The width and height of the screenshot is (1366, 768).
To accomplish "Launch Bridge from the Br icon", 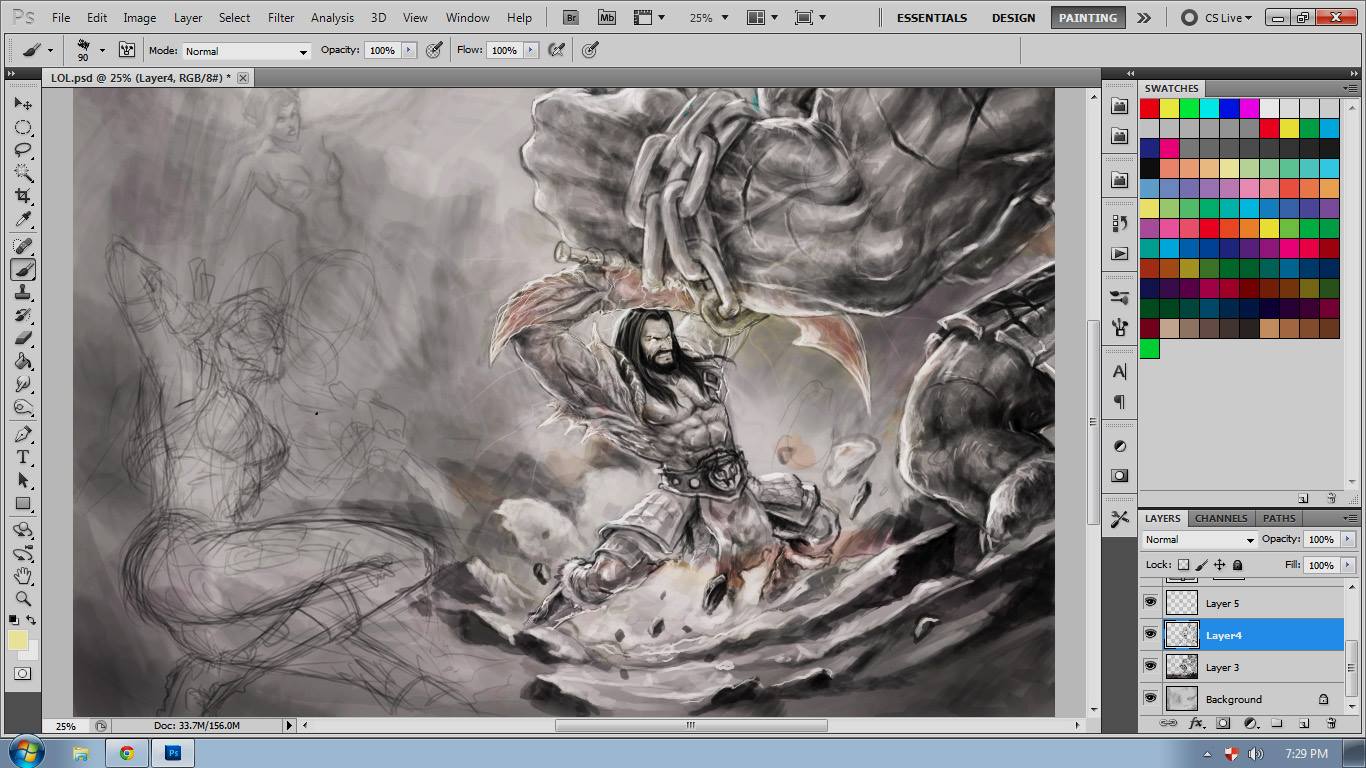I will click(x=570, y=17).
